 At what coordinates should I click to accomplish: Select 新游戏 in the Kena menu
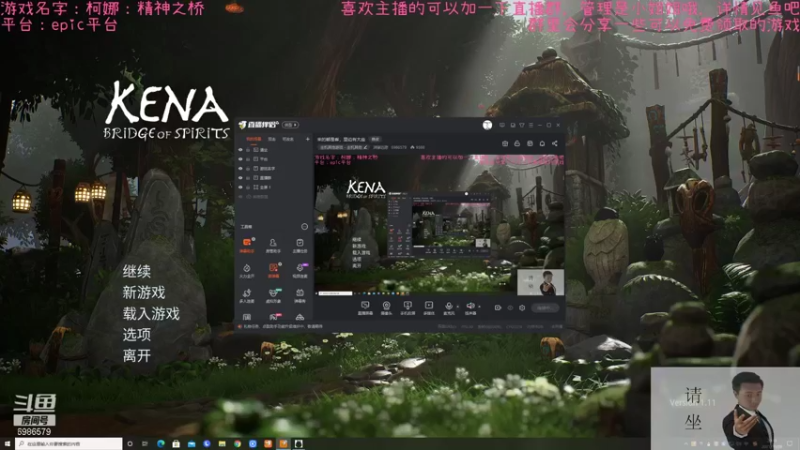click(x=144, y=292)
